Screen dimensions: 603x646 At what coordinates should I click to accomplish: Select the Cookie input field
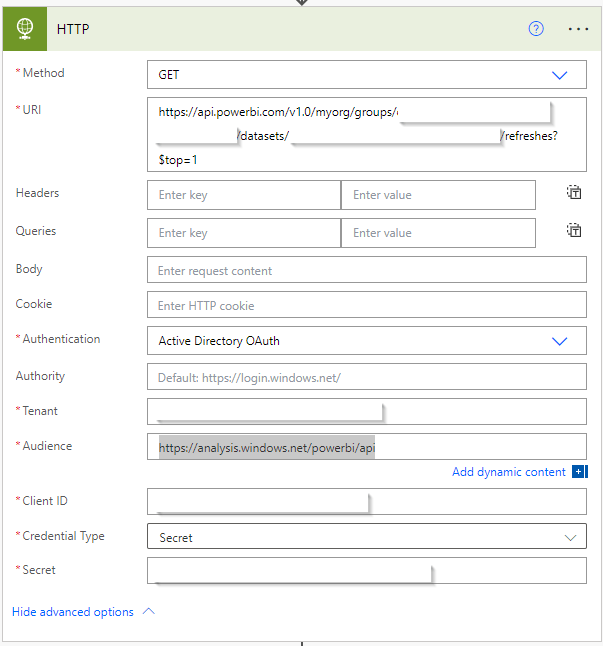pos(366,305)
